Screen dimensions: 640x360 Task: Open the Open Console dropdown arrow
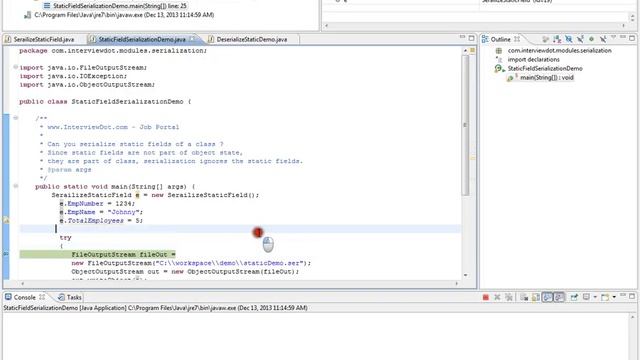point(614,297)
